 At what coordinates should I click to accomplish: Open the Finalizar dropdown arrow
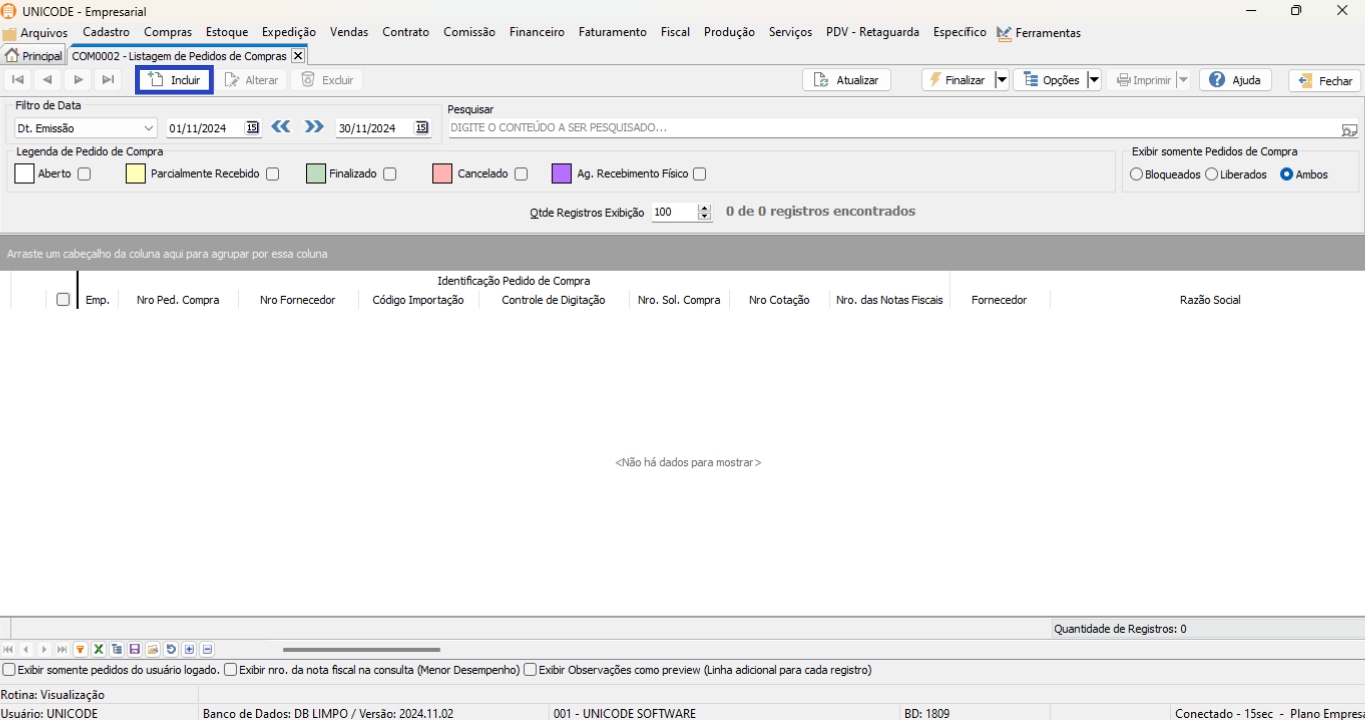point(1001,80)
